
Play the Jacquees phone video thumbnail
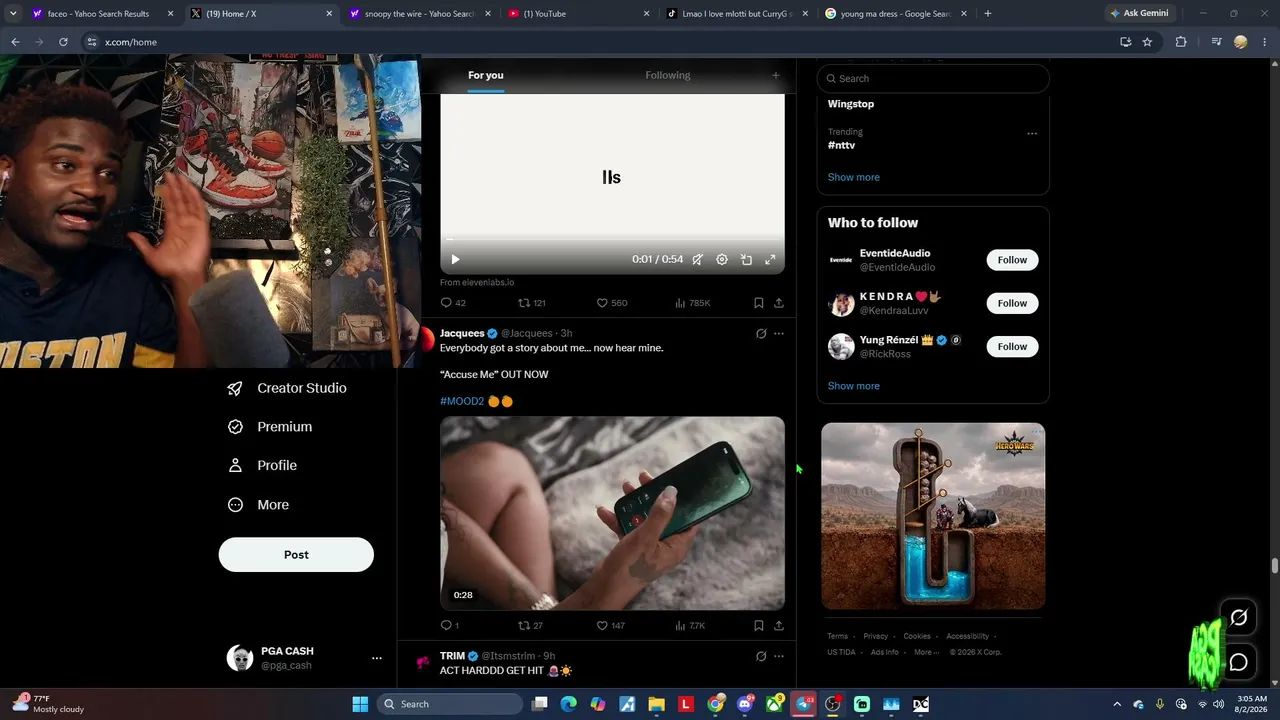click(x=612, y=513)
